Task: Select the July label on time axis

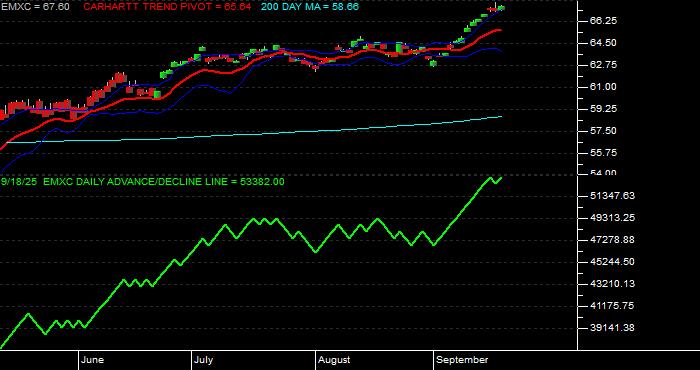Action: click(x=204, y=360)
